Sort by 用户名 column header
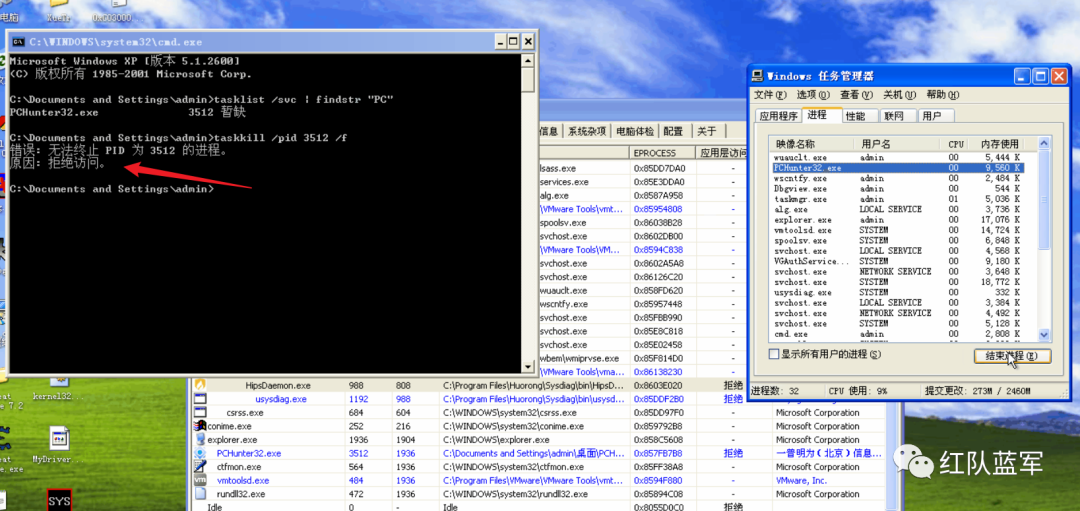 [x=898, y=144]
